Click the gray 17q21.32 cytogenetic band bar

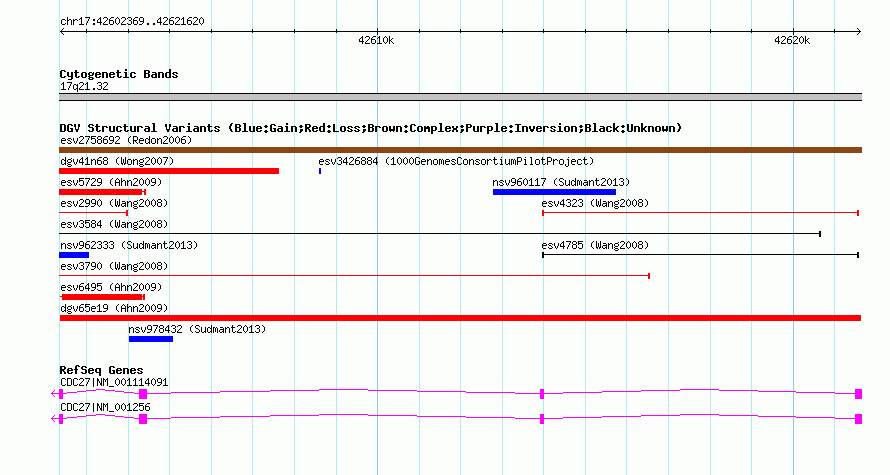[460, 97]
